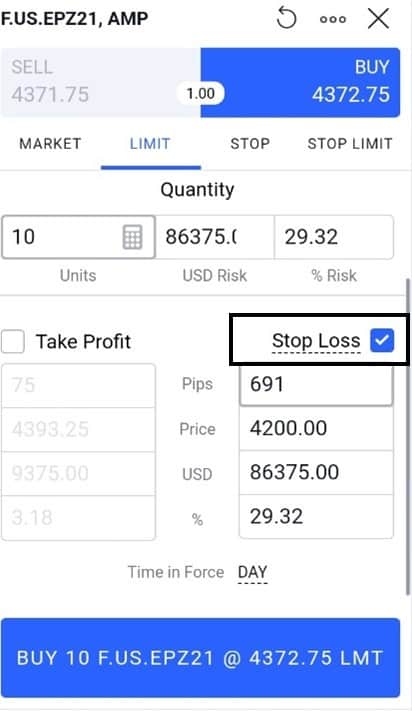Close the order panel with X icon
Viewport: 412px width, 711px height.
(378, 19)
